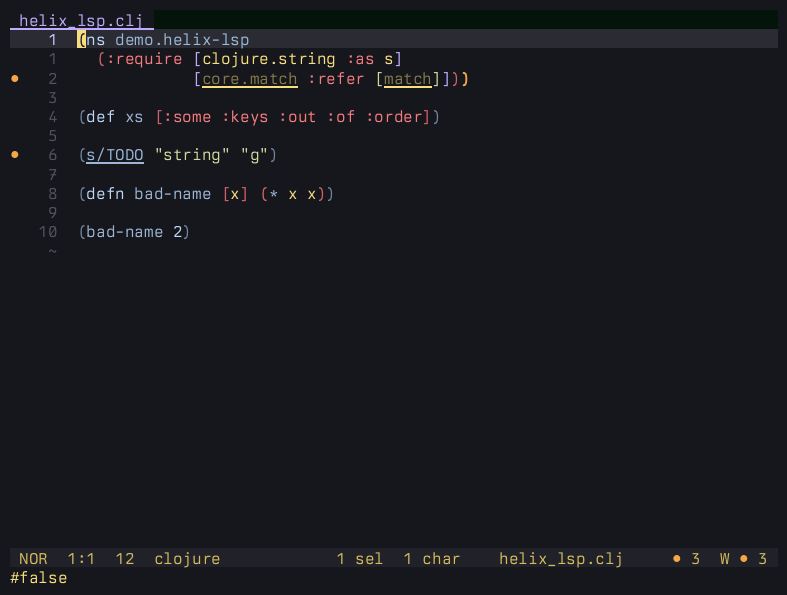Click the underlined core.match symbol
Image resolution: width=787 pixels, height=595 pixels.
tap(249, 79)
